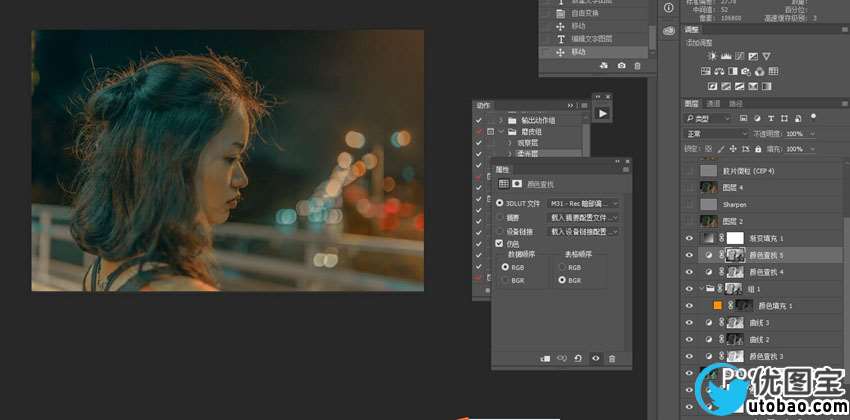This screenshot has width=850, height=420.
Task: Open the Info panel icon
Action: point(668,8)
